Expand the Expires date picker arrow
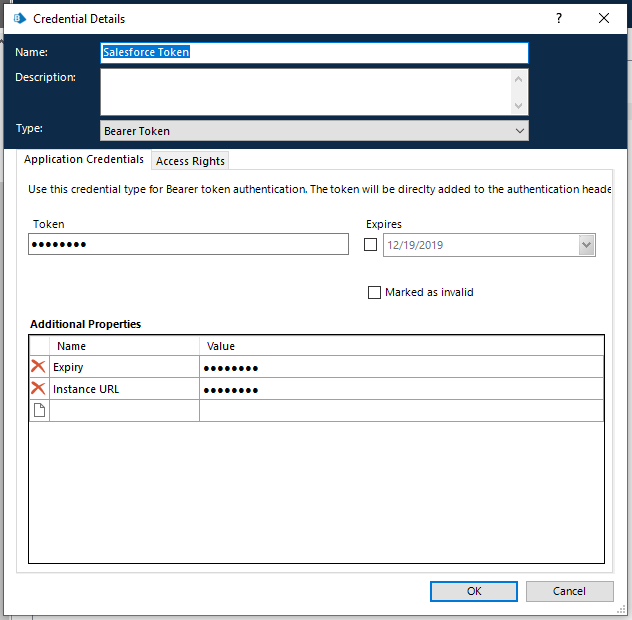The width and height of the screenshot is (632, 620). pos(586,245)
